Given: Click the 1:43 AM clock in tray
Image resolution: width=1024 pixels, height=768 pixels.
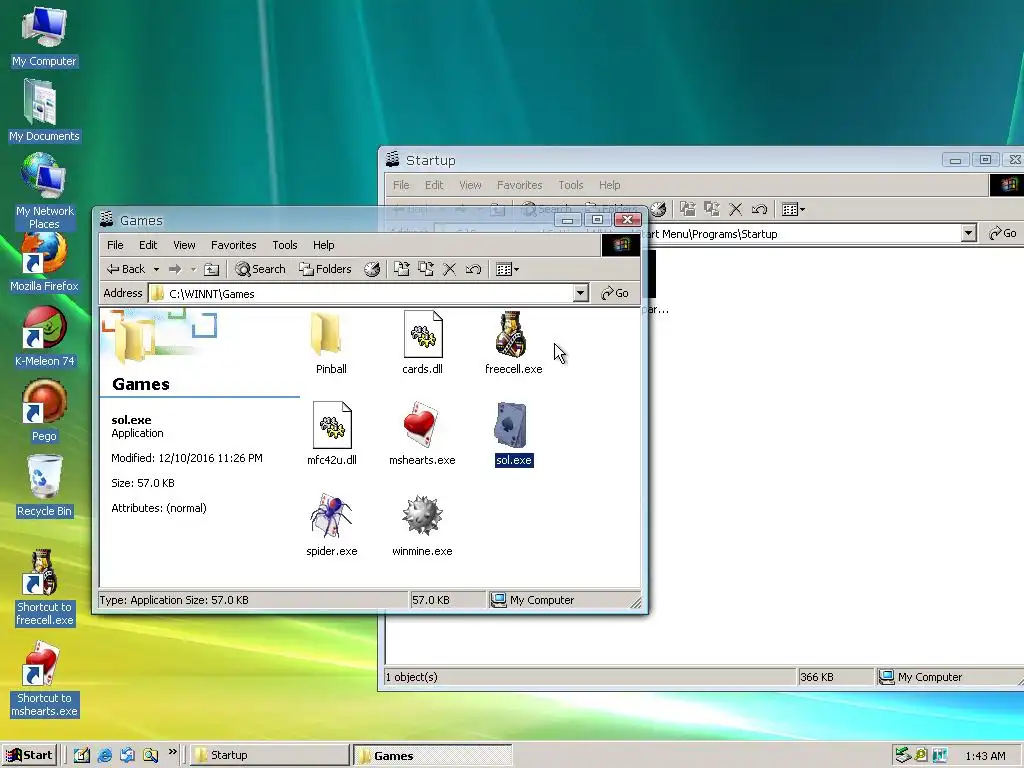Looking at the screenshot, I should (x=985, y=756).
